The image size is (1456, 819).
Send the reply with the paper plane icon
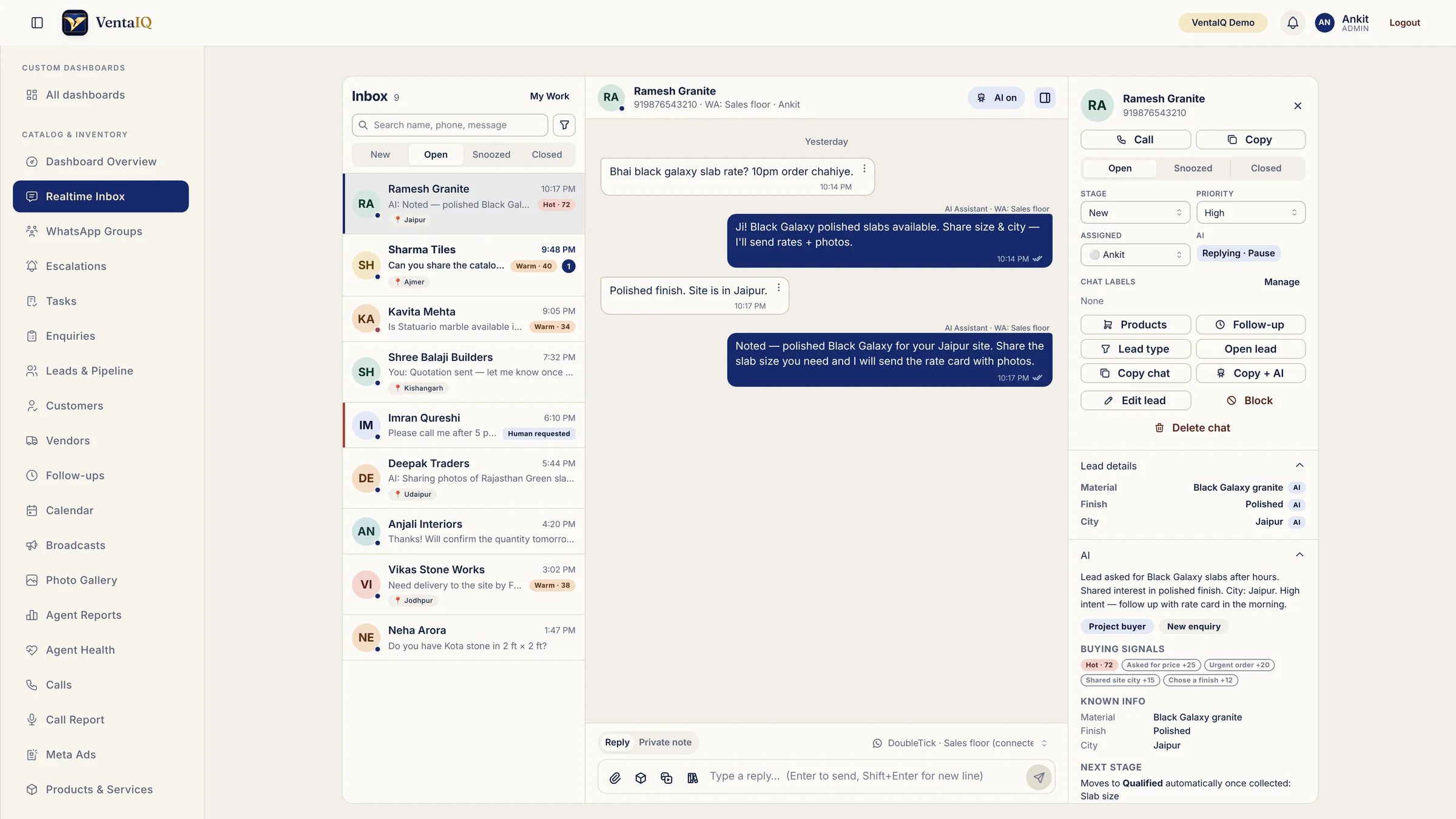(x=1039, y=777)
